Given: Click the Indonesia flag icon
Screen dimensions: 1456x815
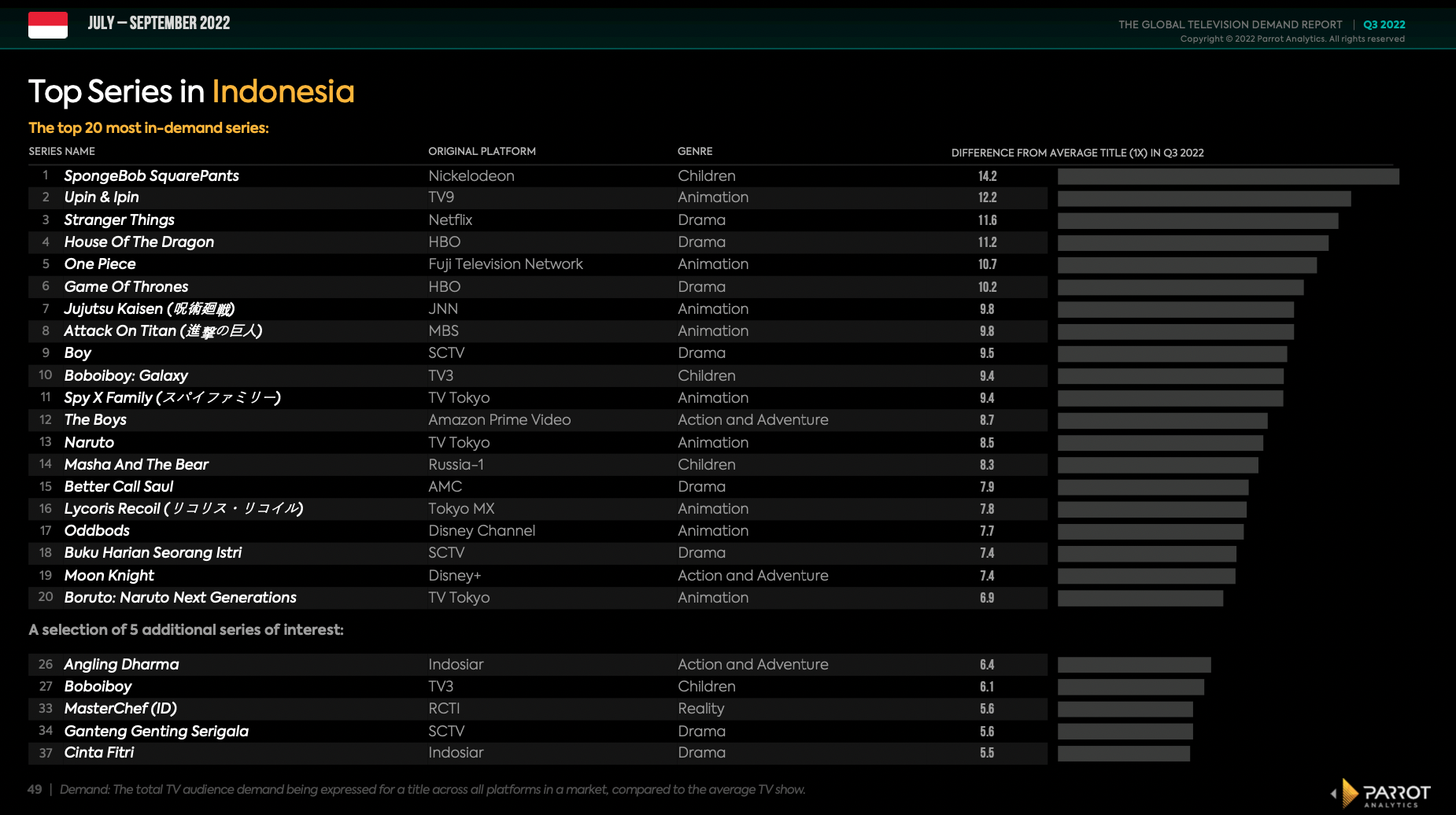Looking at the screenshot, I should (48, 25).
